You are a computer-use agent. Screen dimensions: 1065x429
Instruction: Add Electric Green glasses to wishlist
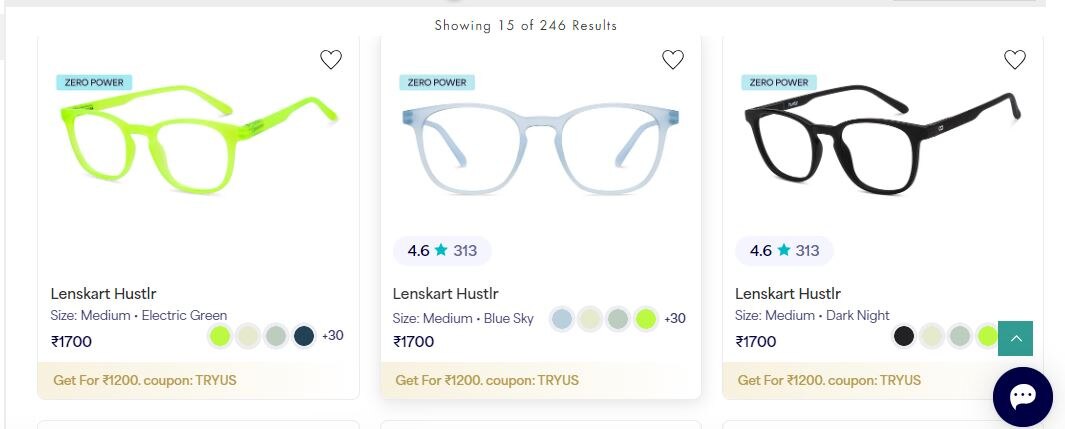coord(331,60)
